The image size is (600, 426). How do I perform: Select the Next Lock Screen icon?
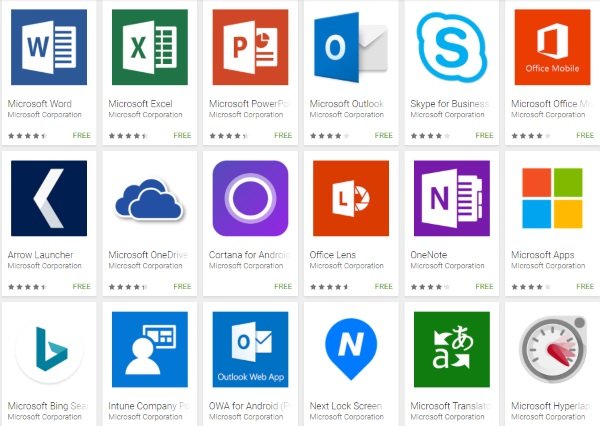click(351, 348)
